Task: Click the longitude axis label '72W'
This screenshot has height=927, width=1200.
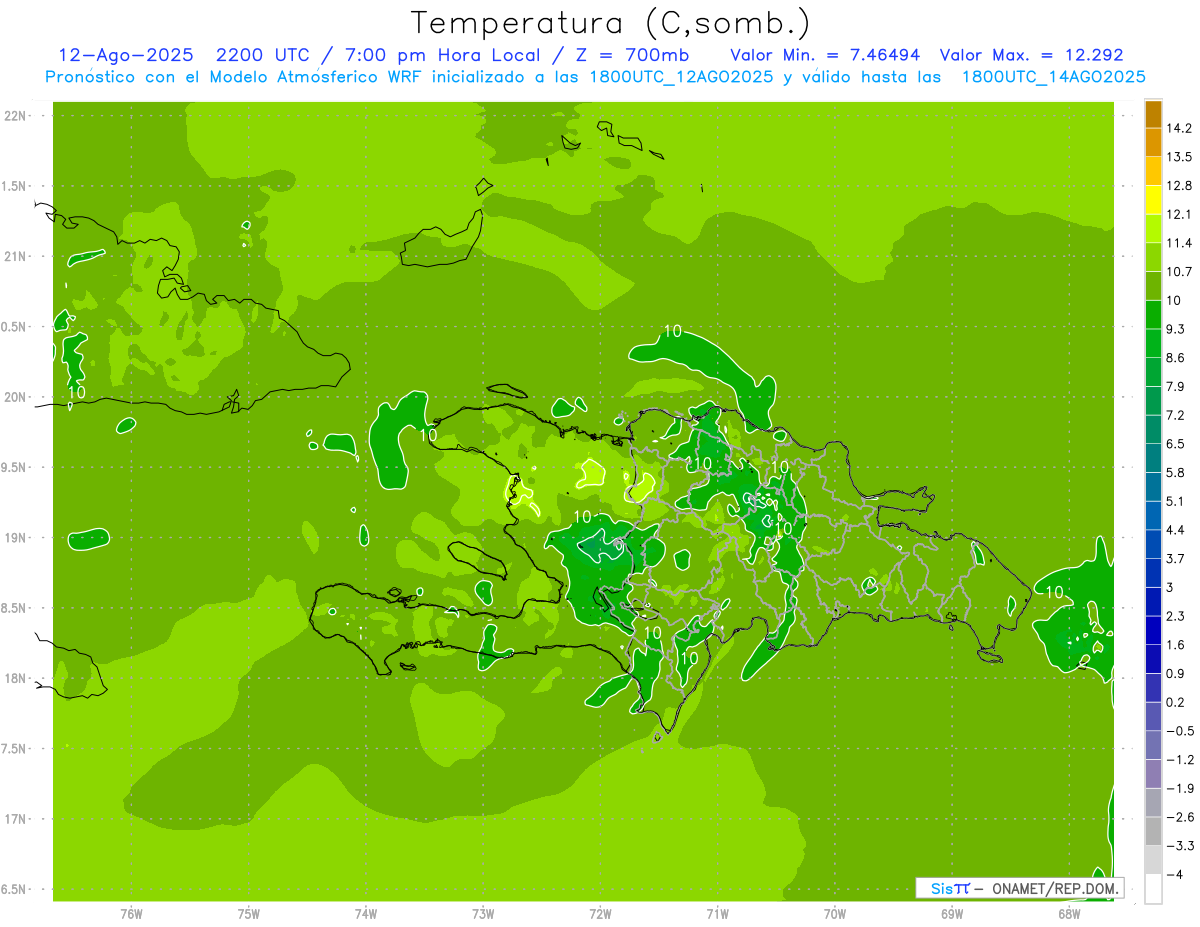Action: [600, 914]
